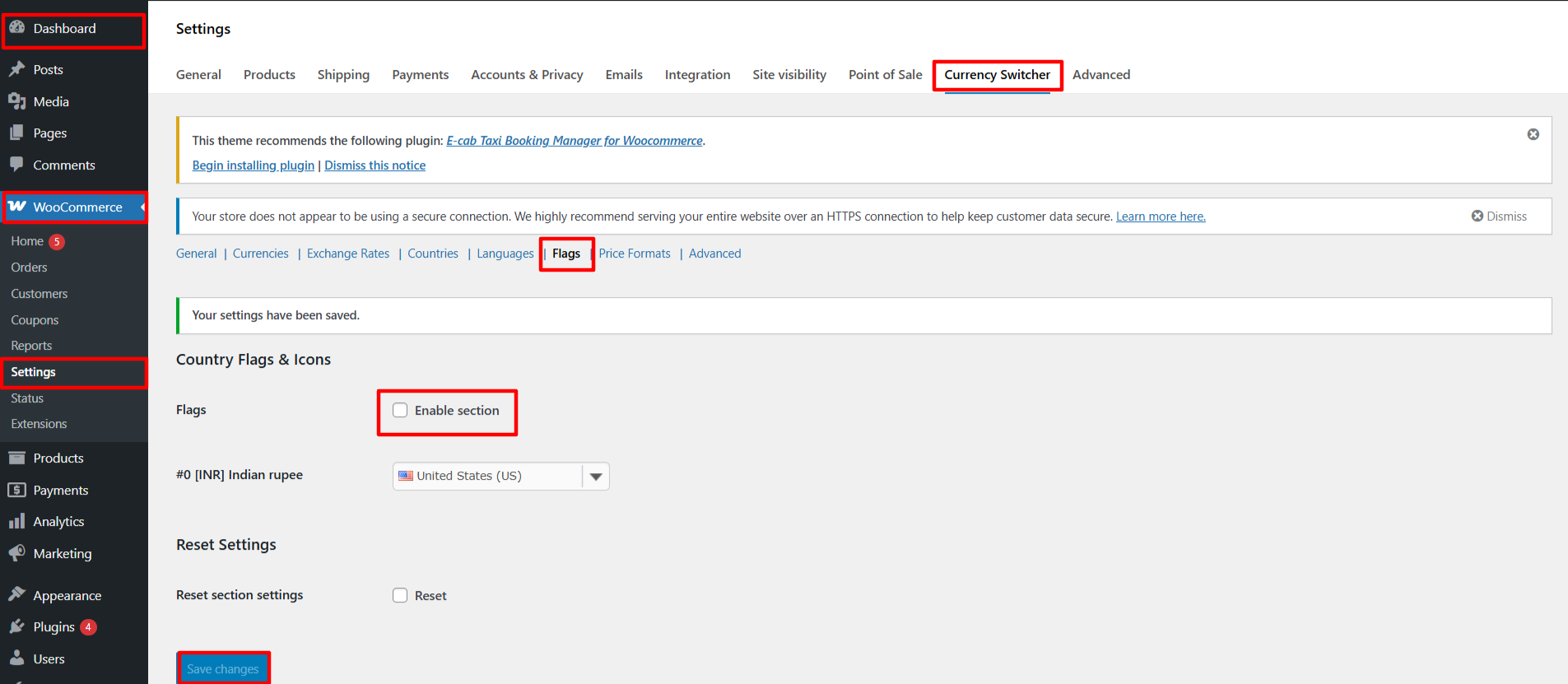Screen dimensions: 1568x684
Task: Click the dropdown arrow for Indian rupee flag
Action: 596,477
